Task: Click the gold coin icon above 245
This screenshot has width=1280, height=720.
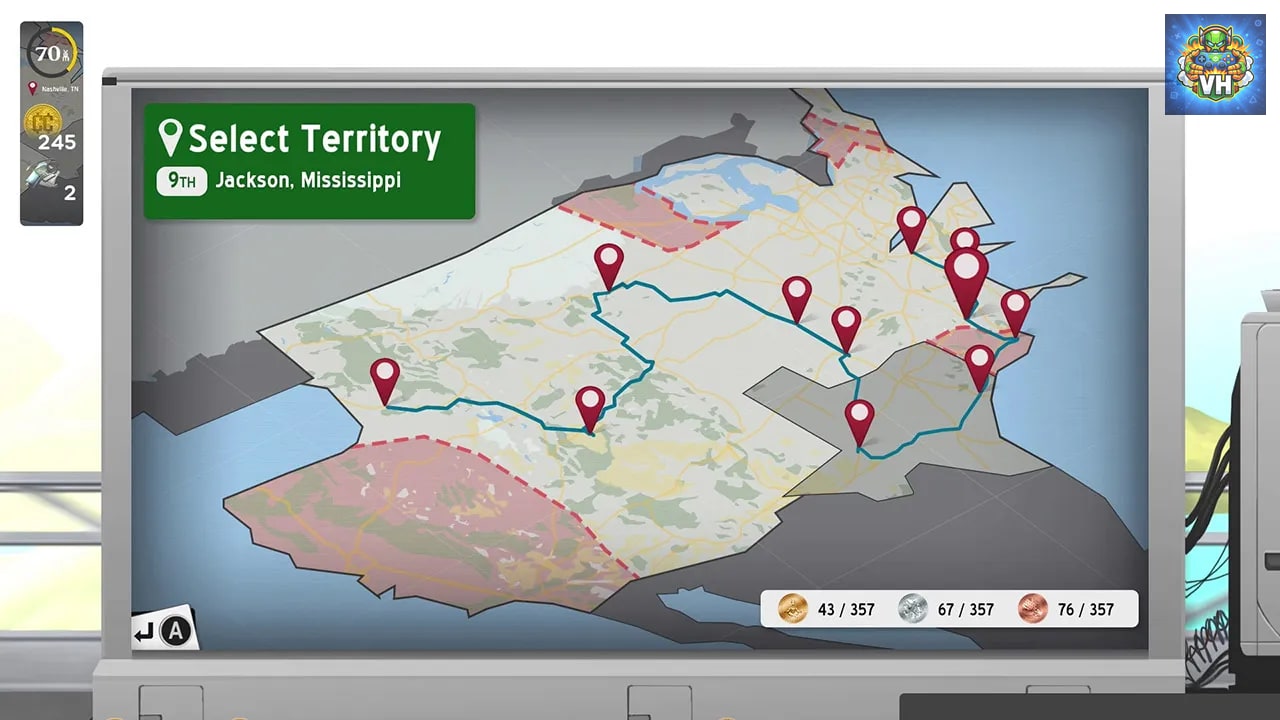Action: pyautogui.click(x=43, y=121)
